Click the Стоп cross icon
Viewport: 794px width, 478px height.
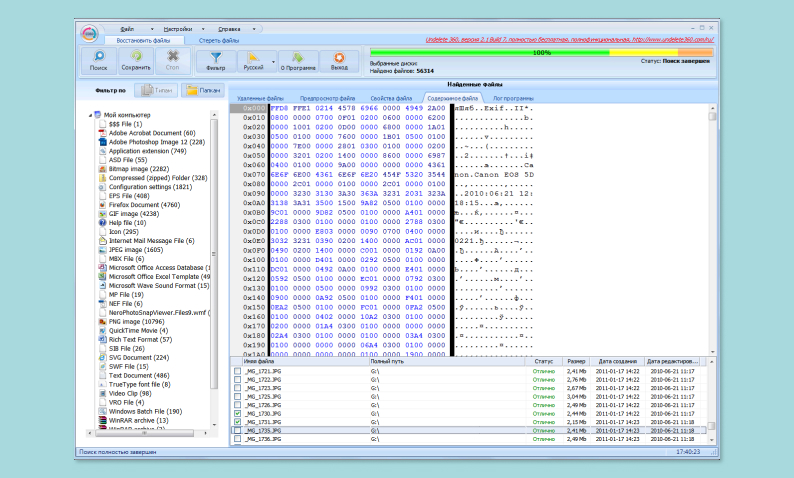pyautogui.click(x=173, y=56)
